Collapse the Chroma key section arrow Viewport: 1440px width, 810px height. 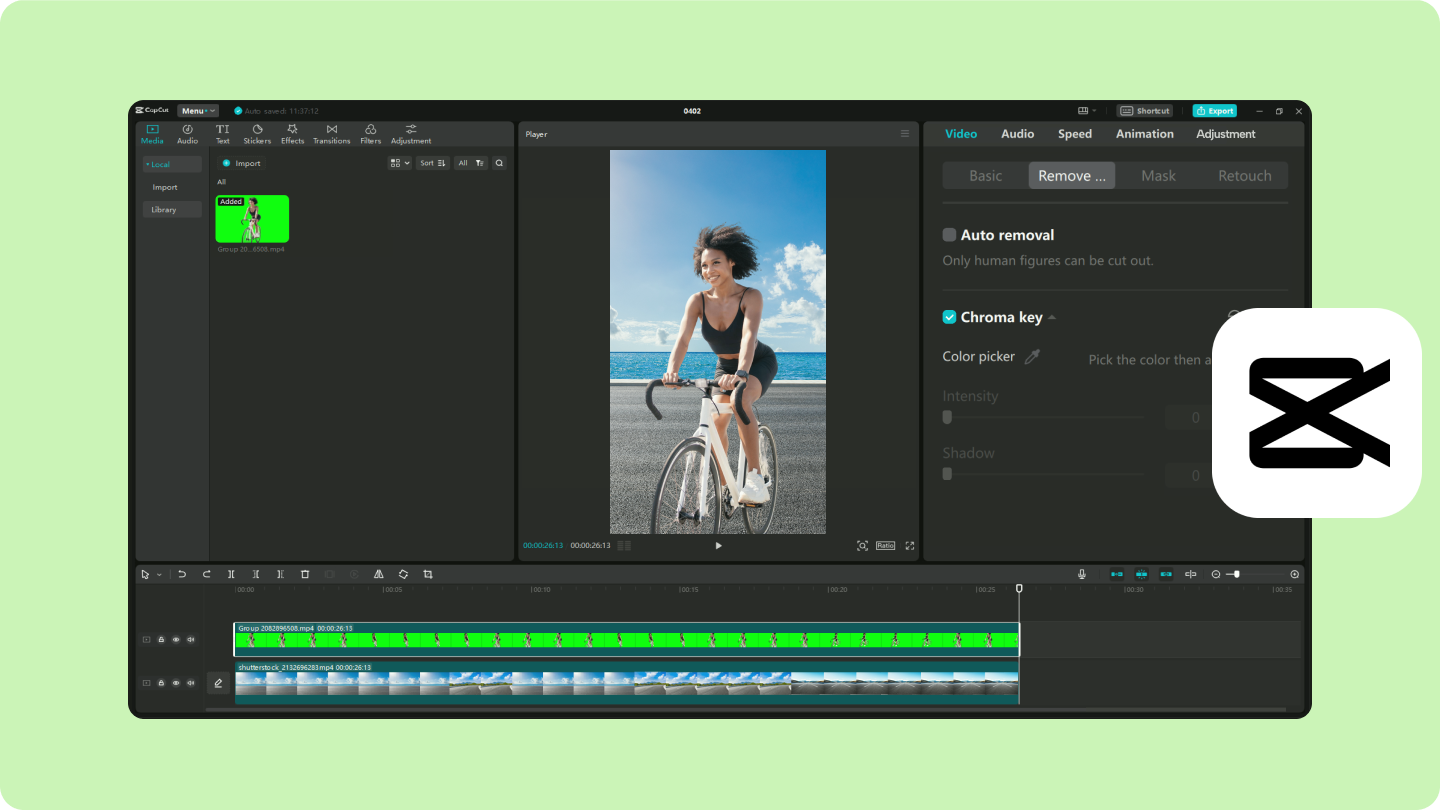1052,318
